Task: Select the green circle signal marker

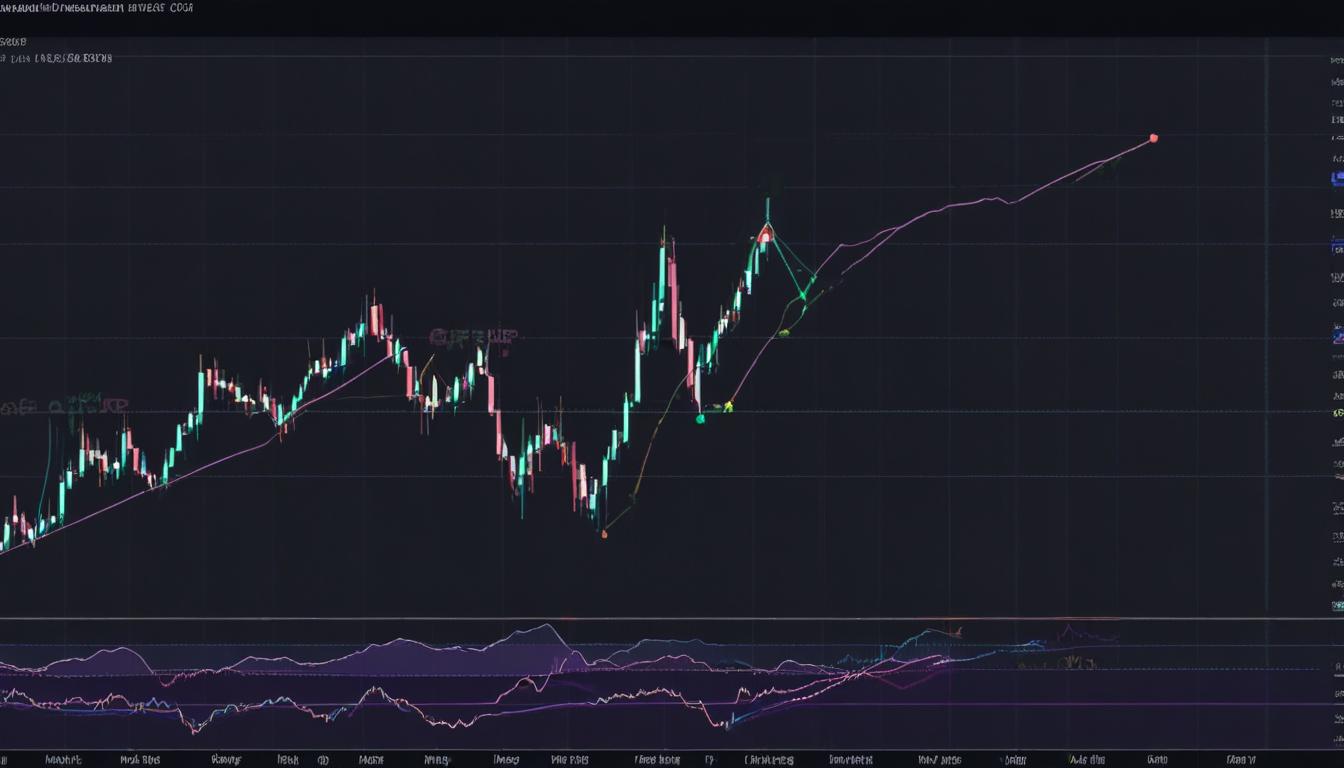Action: [x=700, y=418]
